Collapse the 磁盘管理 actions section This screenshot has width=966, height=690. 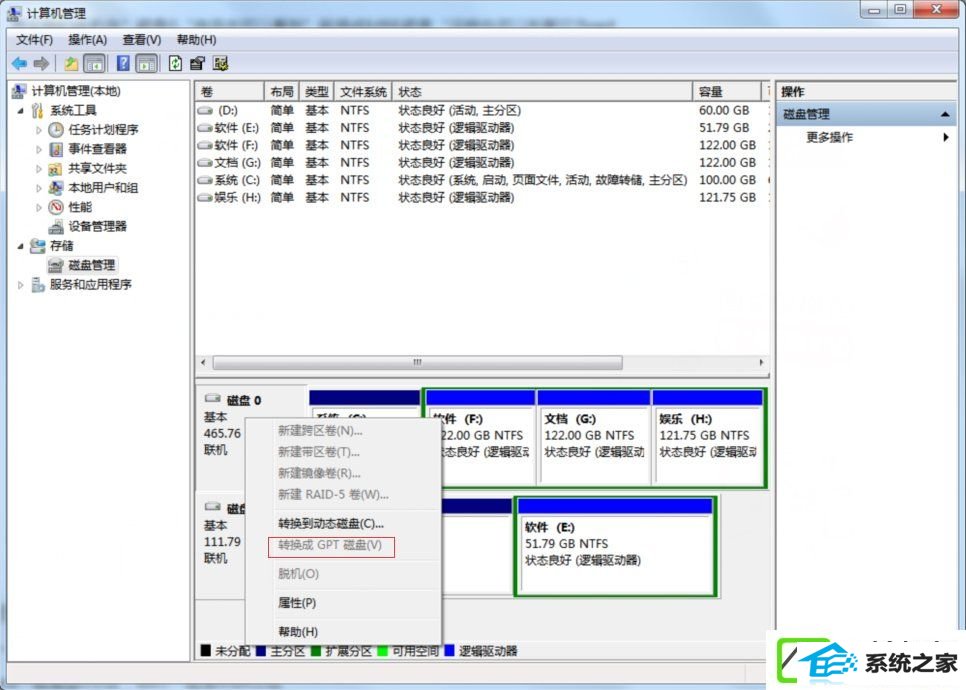(945, 115)
